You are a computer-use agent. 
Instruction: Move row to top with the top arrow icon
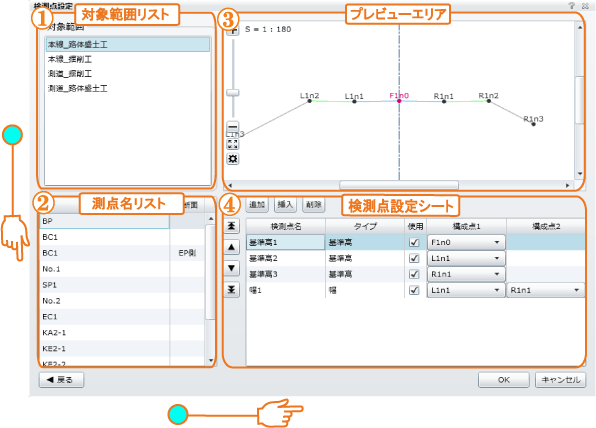pyautogui.click(x=231, y=226)
